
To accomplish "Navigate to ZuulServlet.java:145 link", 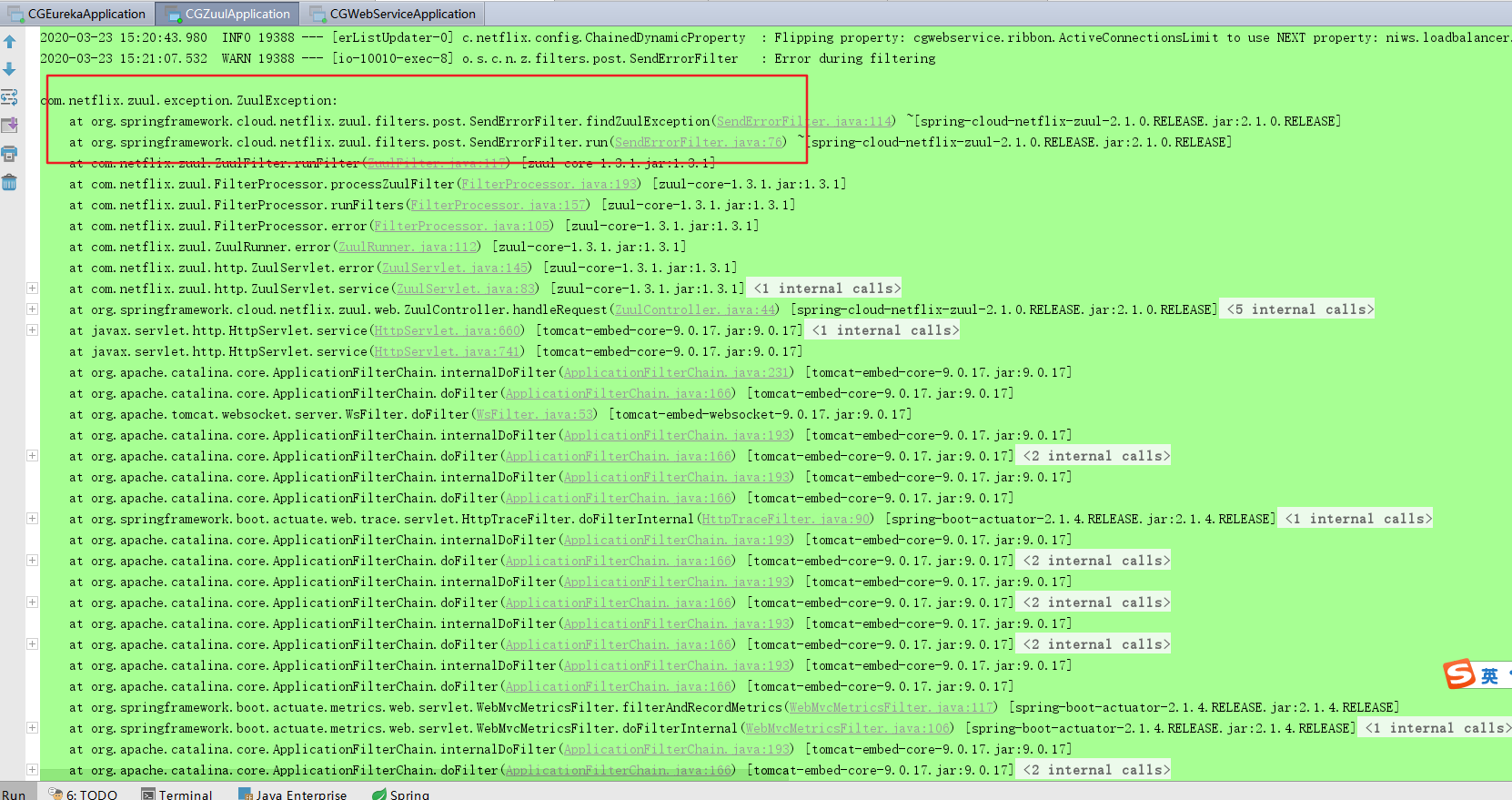I will pos(455,268).
